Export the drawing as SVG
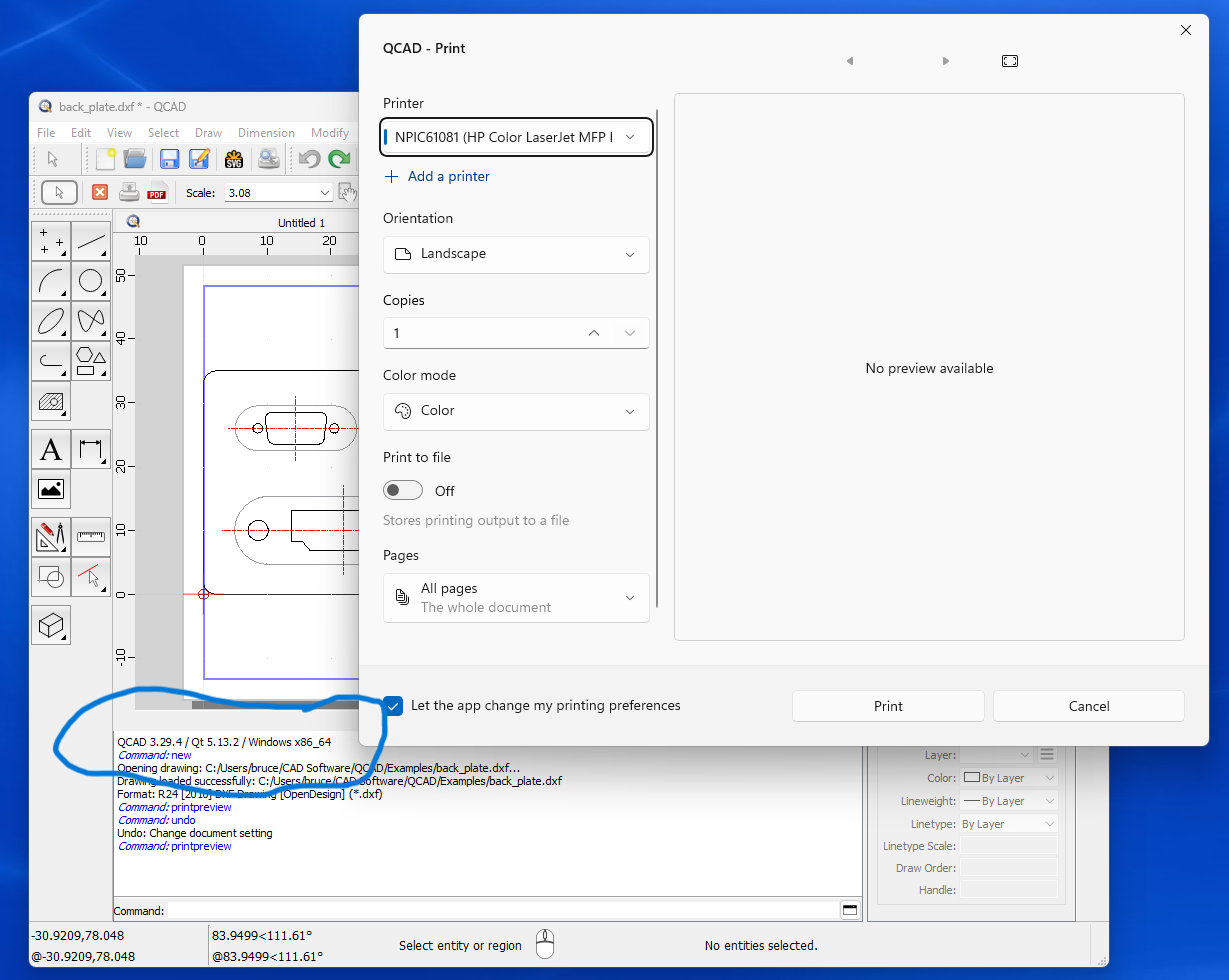1229x980 pixels. tap(233, 159)
